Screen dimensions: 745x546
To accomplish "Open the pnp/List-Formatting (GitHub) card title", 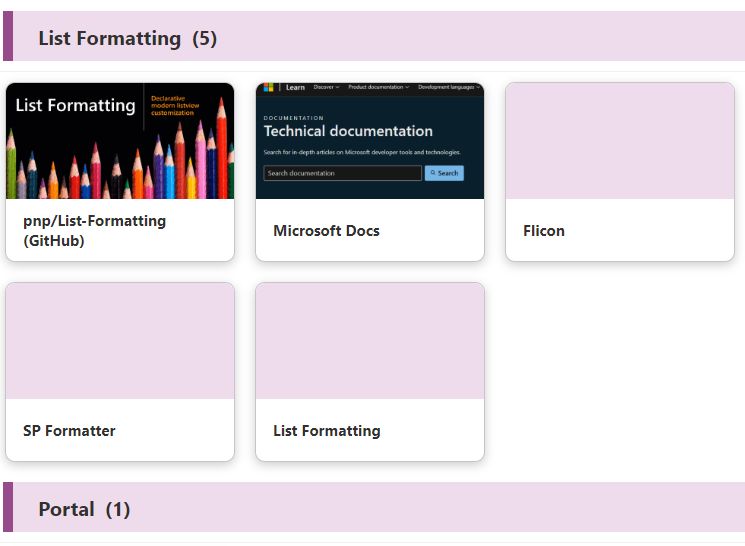I will point(95,230).
